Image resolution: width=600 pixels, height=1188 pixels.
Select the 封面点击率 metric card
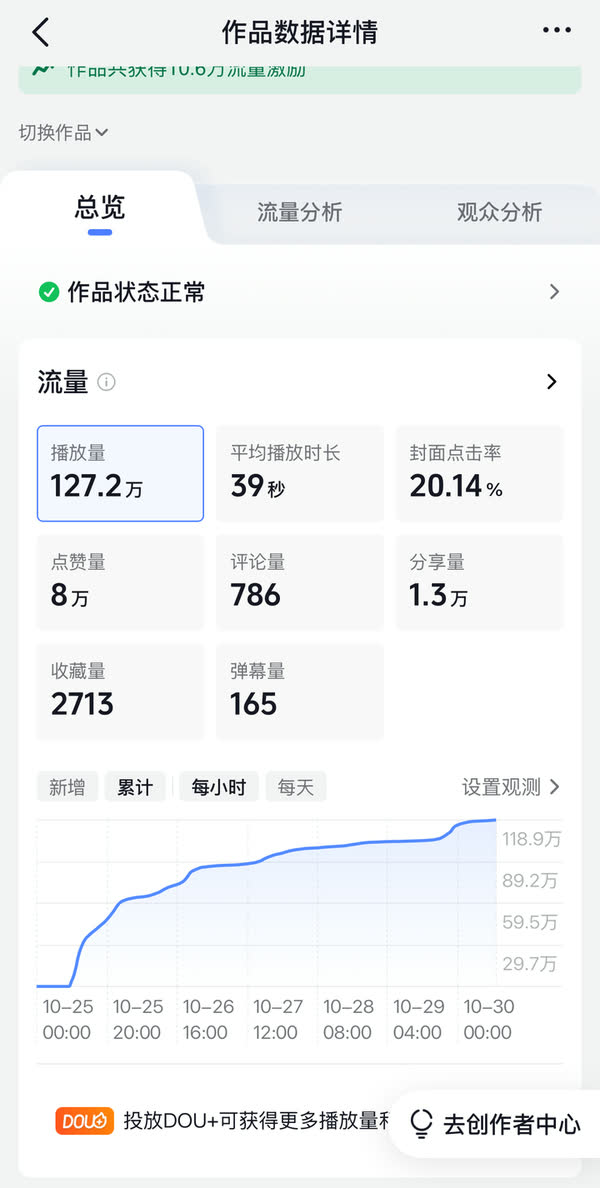[x=480, y=474]
